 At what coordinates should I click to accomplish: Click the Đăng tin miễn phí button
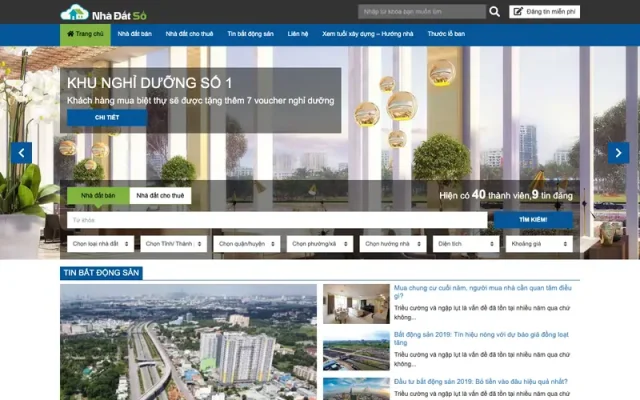[544, 11]
